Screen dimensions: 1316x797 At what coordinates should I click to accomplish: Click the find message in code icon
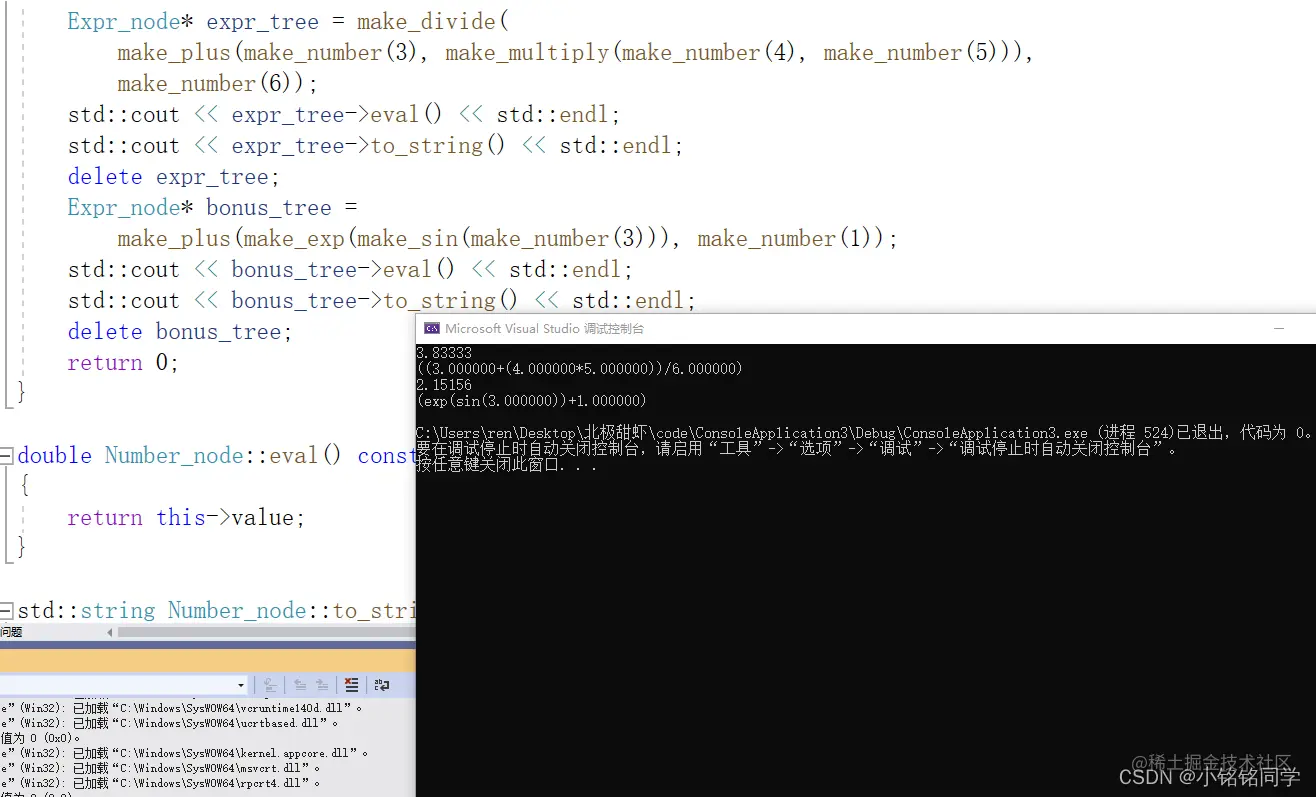pos(270,685)
